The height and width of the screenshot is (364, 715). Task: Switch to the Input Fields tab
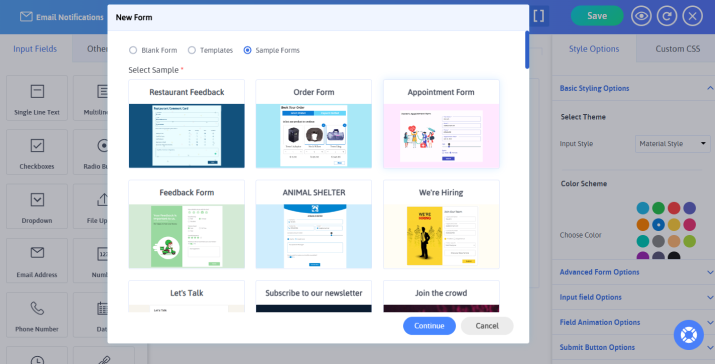(x=36, y=49)
